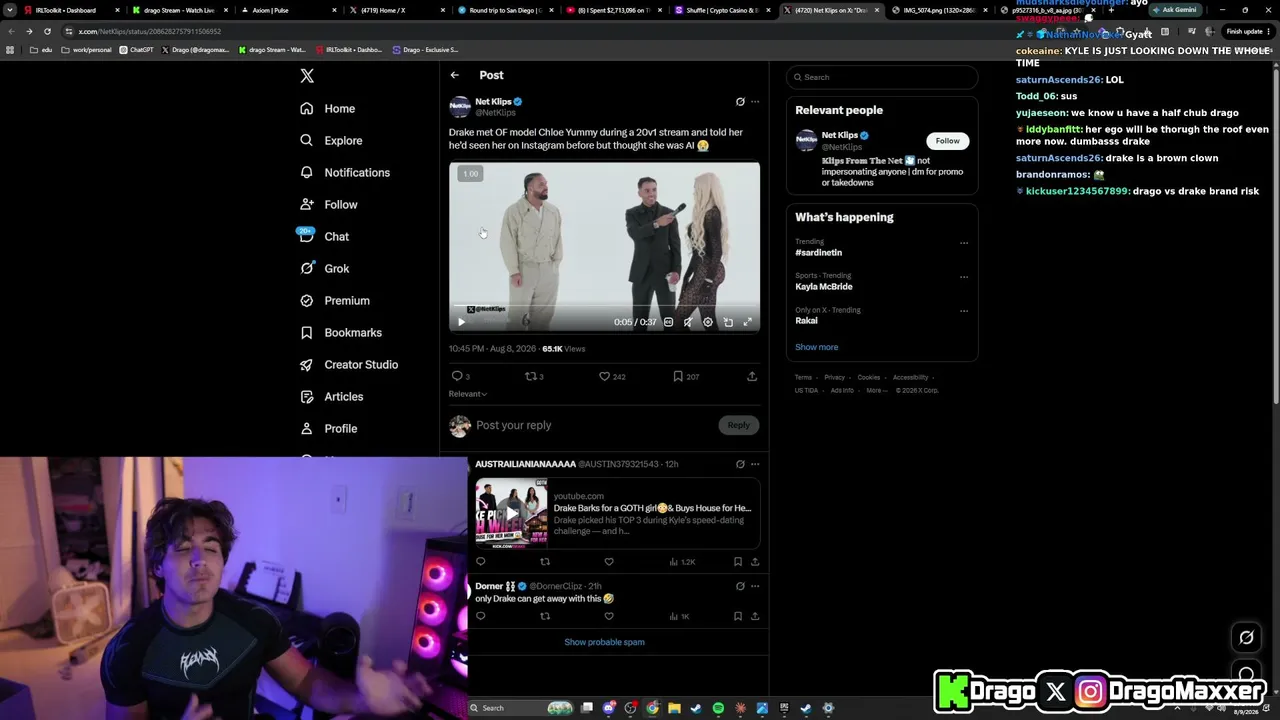Like the Net Klips post
The width and height of the screenshot is (1280, 720).
tap(611, 376)
